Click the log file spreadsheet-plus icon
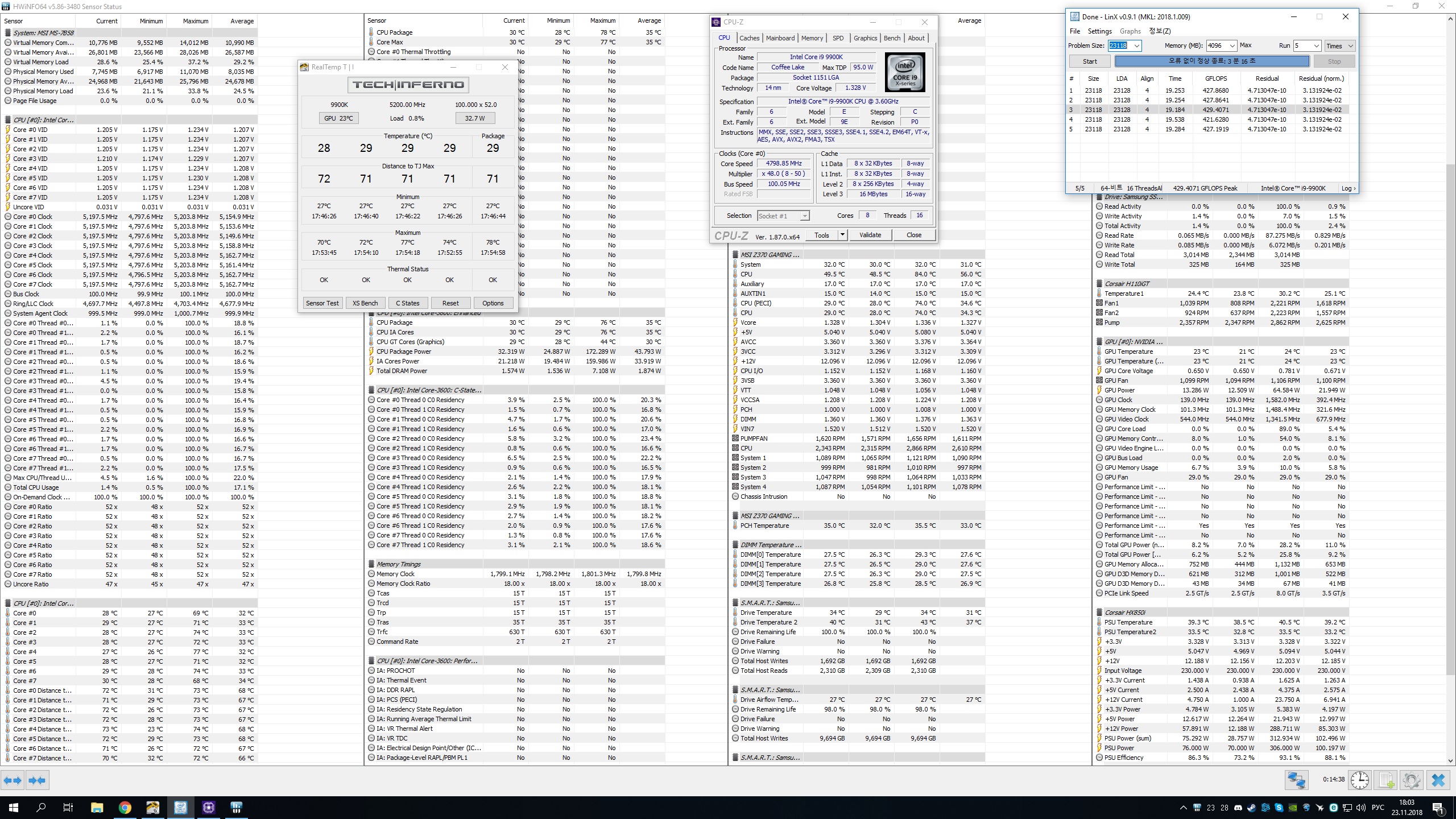This screenshot has width=1456, height=819. tap(1386, 780)
